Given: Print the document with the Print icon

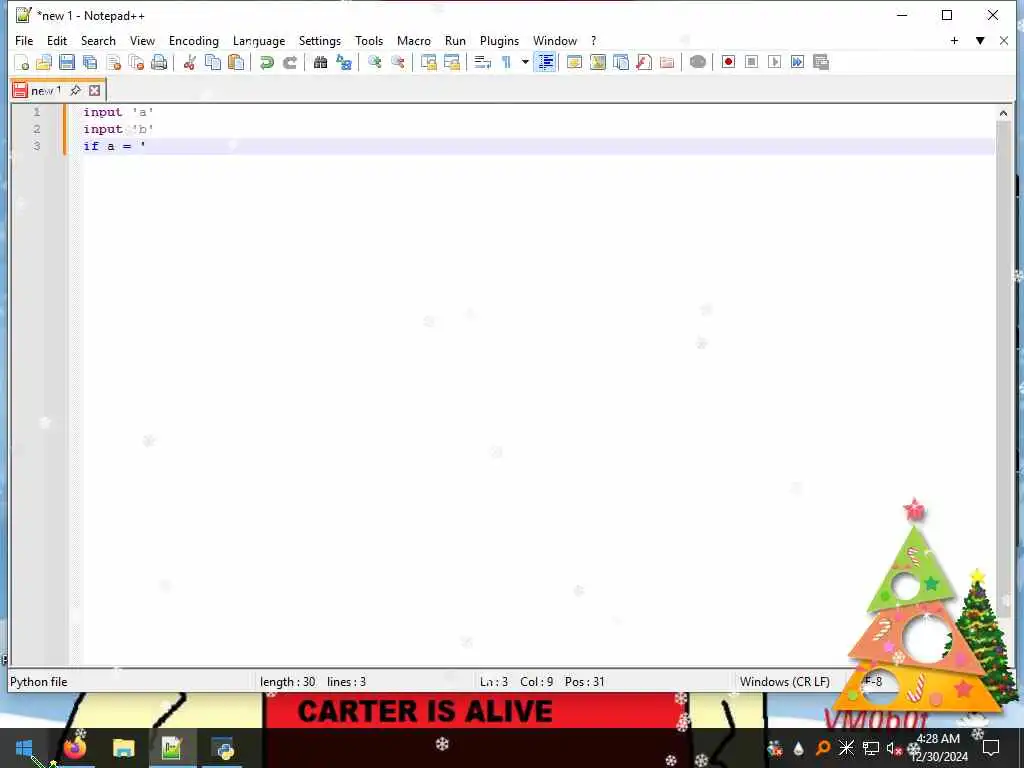Looking at the screenshot, I should (x=159, y=62).
